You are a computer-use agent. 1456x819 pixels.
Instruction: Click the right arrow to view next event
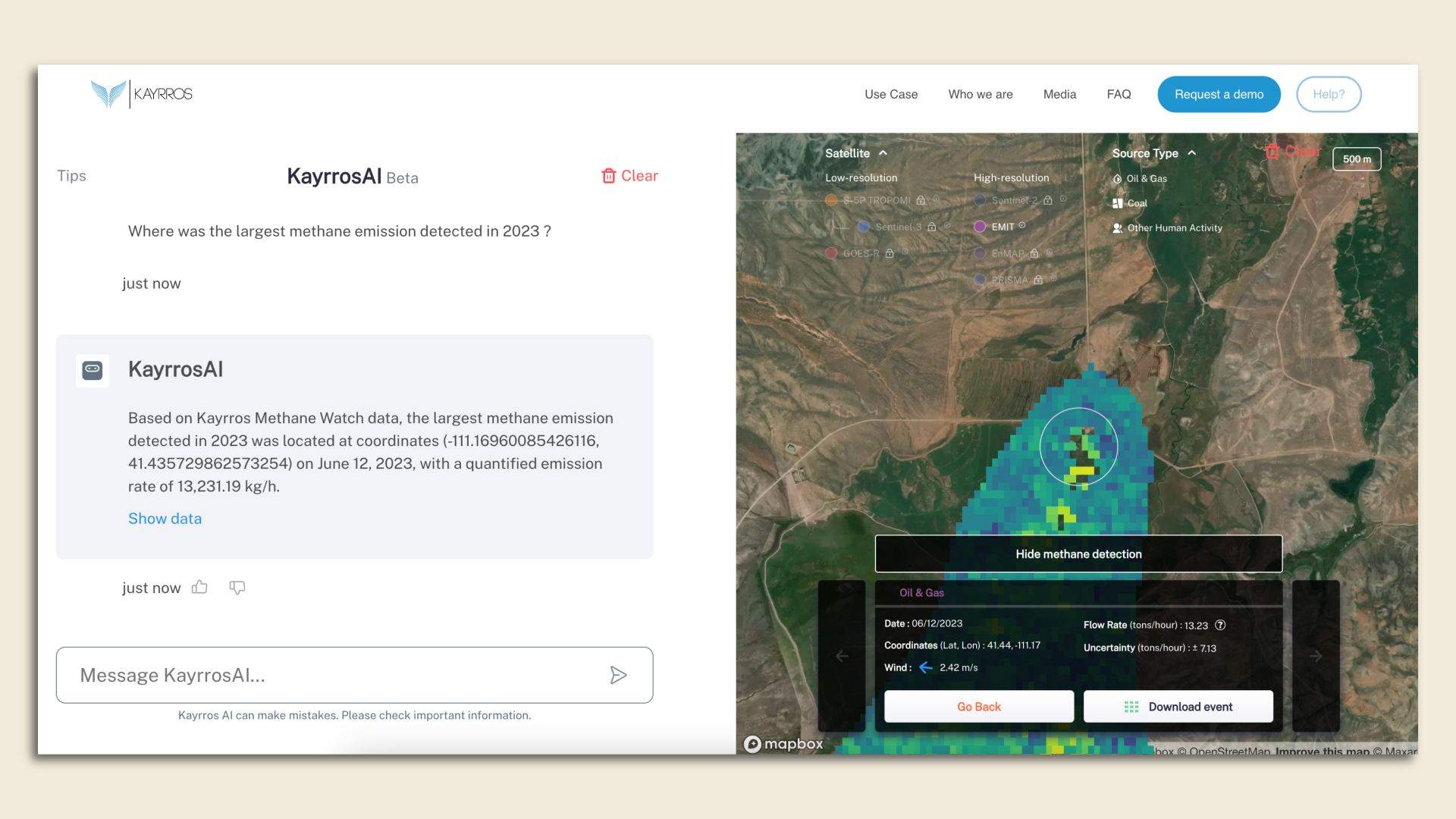pyautogui.click(x=1316, y=656)
